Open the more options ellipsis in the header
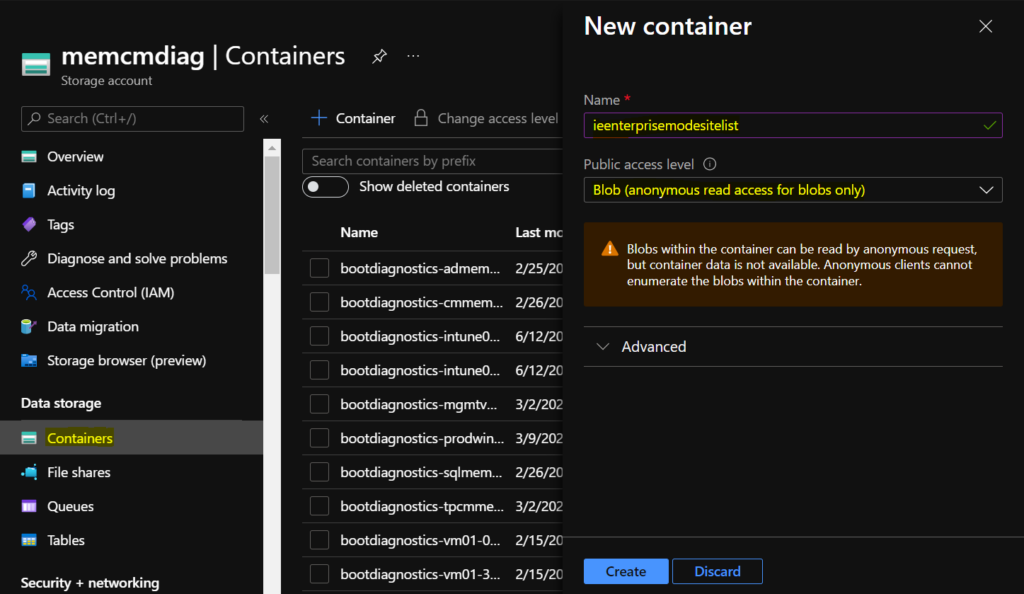 tap(413, 56)
